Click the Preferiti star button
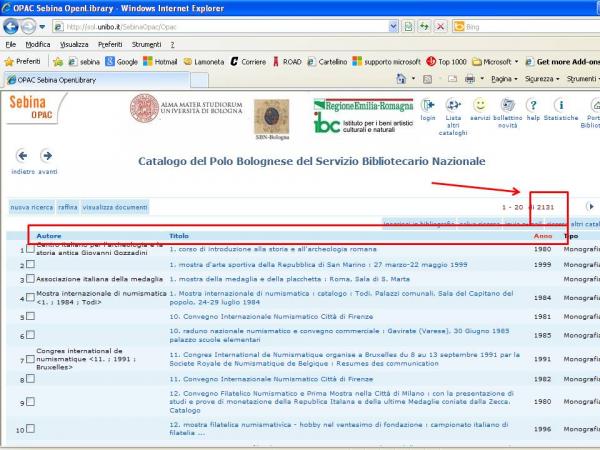 (x=23, y=61)
